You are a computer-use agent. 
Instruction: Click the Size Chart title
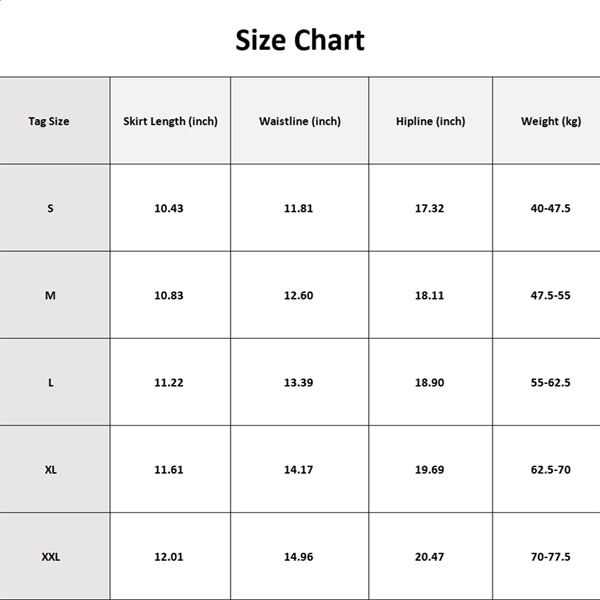pyautogui.click(x=300, y=40)
